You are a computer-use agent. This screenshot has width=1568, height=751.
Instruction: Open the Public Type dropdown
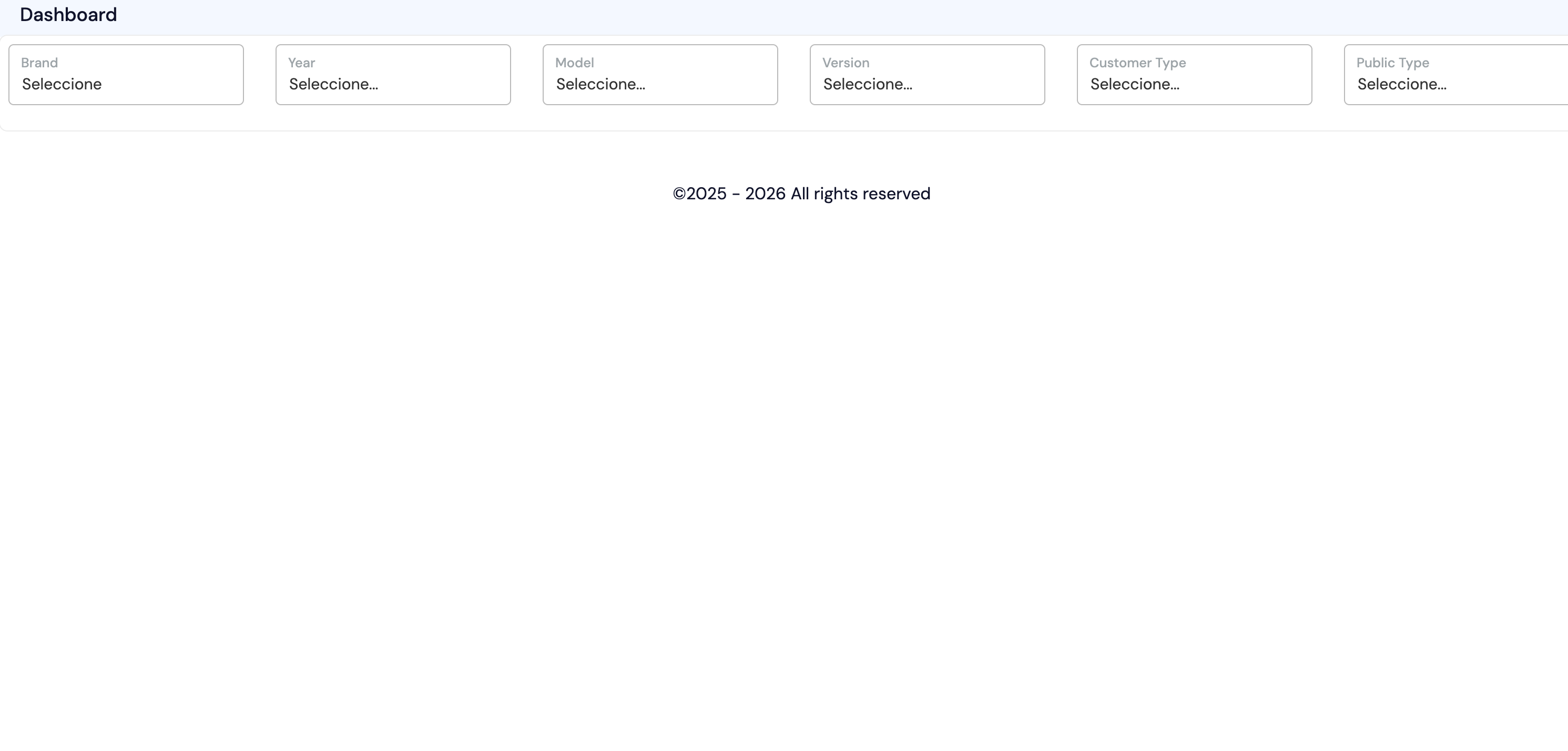pos(1455,74)
